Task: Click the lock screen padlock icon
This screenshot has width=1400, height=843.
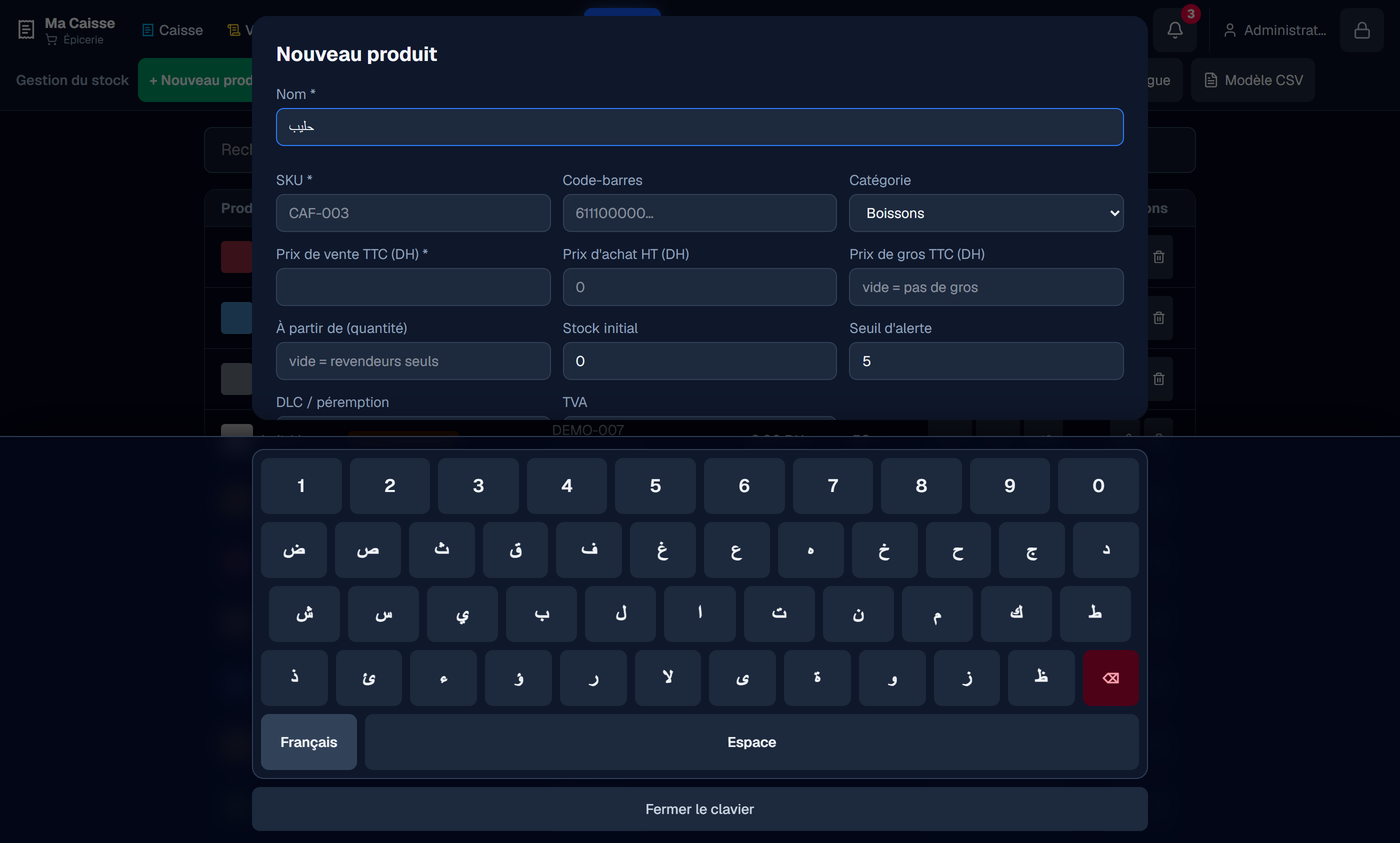Action: coord(1361,30)
